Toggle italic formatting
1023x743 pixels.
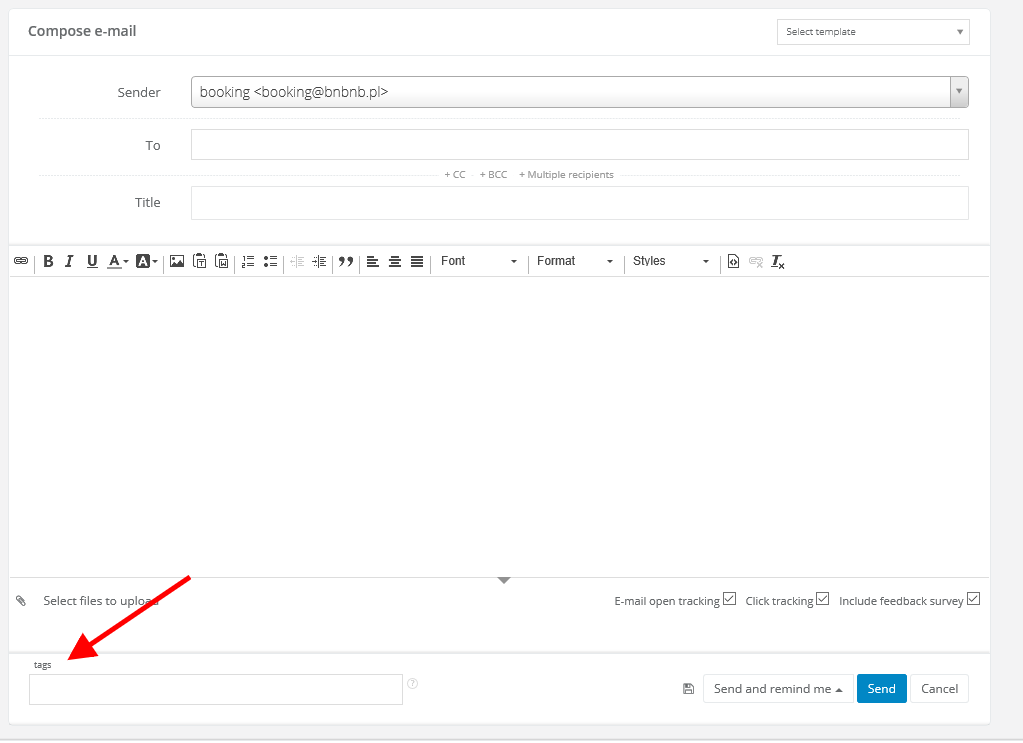pyautogui.click(x=69, y=261)
